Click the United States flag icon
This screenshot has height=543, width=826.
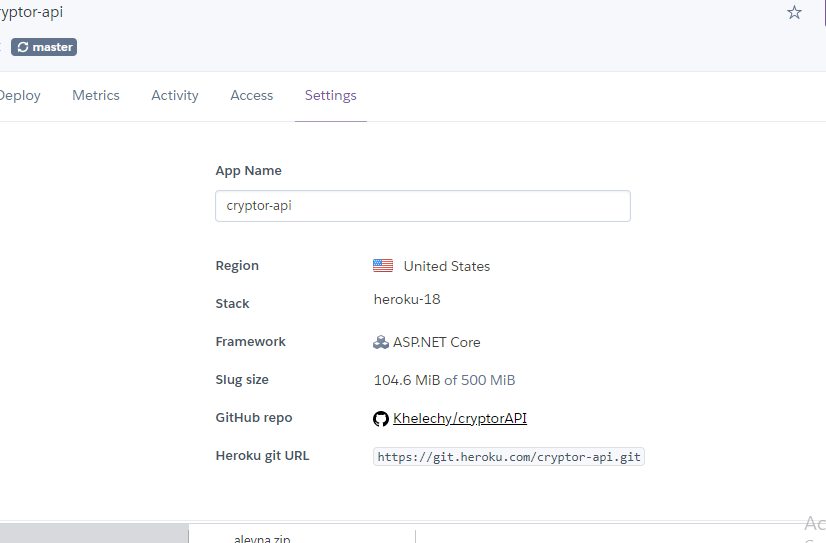(383, 266)
